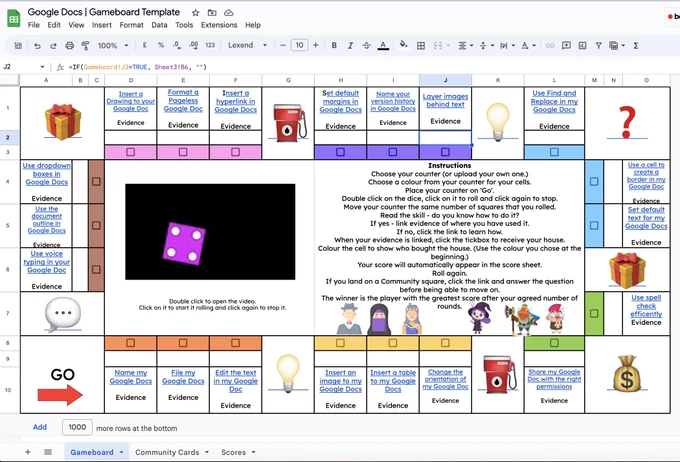Open the name box dropdown arrow
This screenshot has width=680, height=462.
[x=42, y=67]
